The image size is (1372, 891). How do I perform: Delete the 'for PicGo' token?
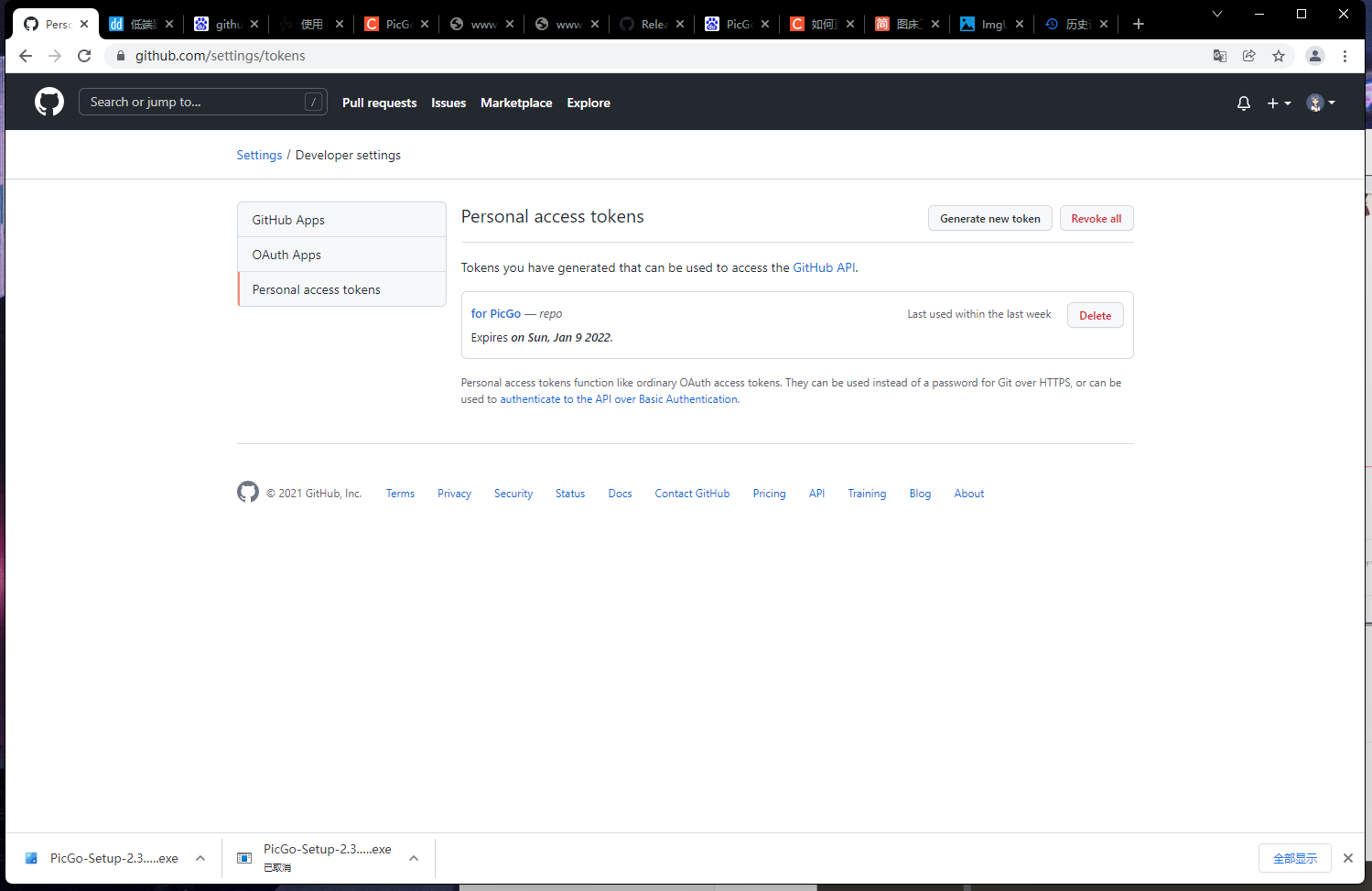click(1095, 315)
